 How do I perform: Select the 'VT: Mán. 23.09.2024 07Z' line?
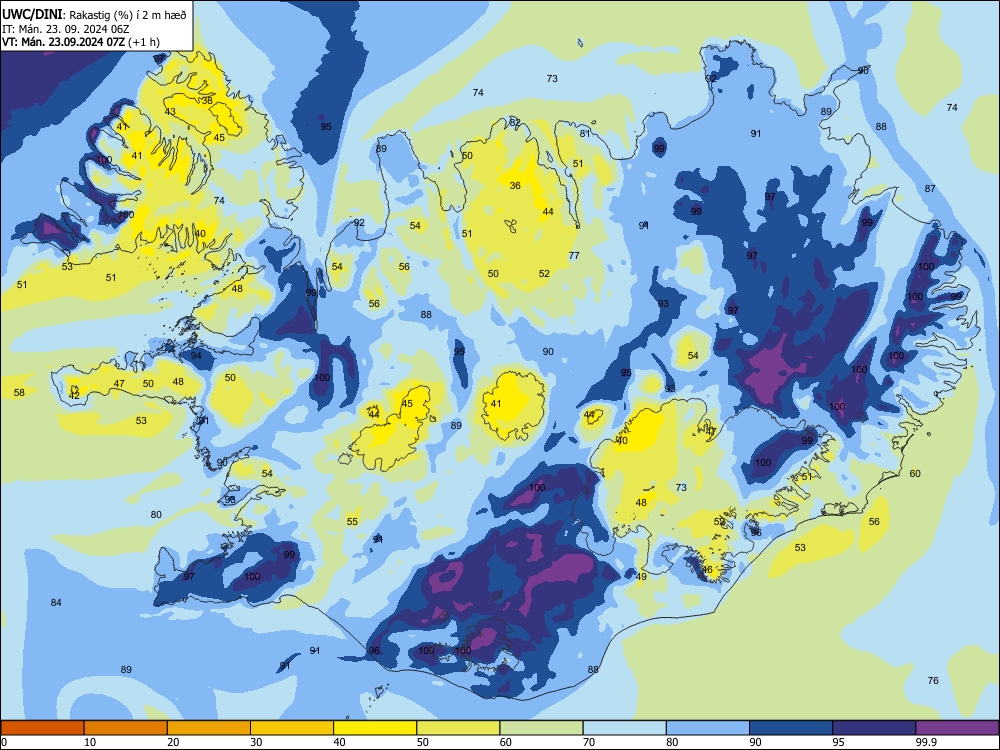(63, 42)
